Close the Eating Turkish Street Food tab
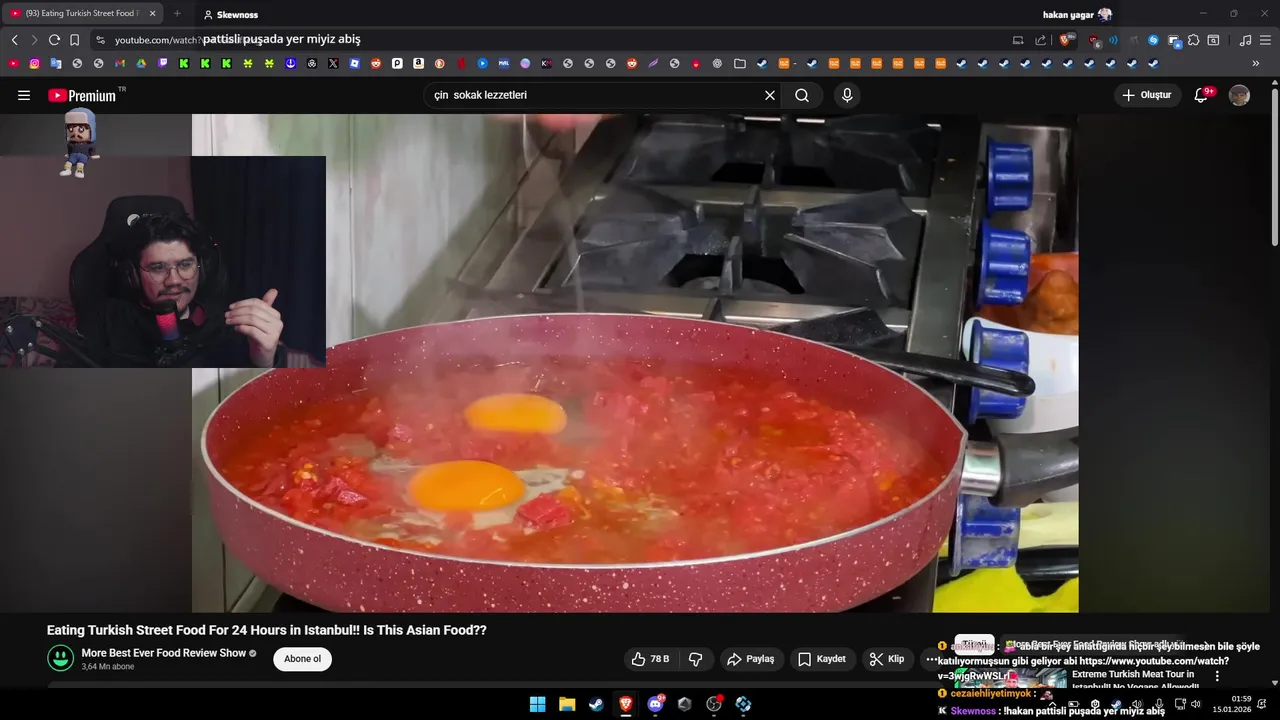This screenshot has height=720, width=1280. pos(153,14)
